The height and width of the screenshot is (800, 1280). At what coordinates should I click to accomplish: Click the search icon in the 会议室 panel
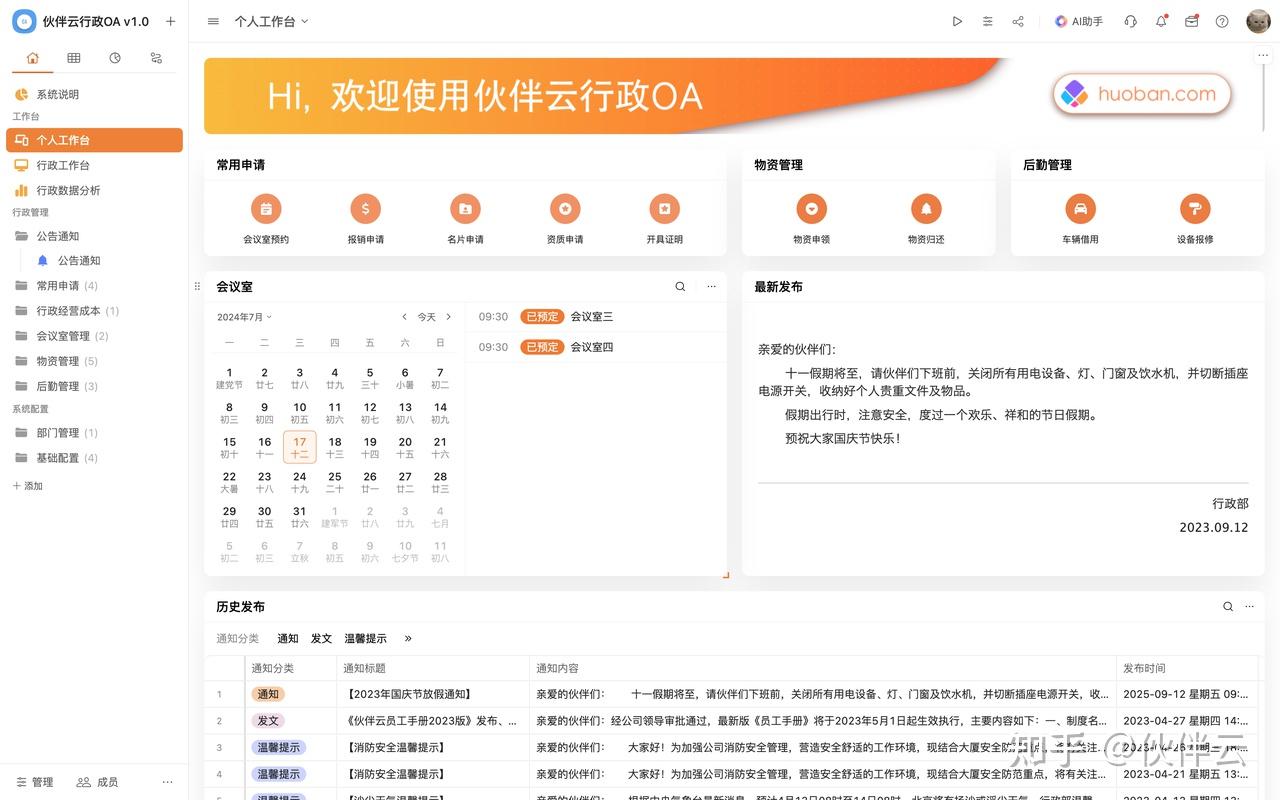(680, 286)
